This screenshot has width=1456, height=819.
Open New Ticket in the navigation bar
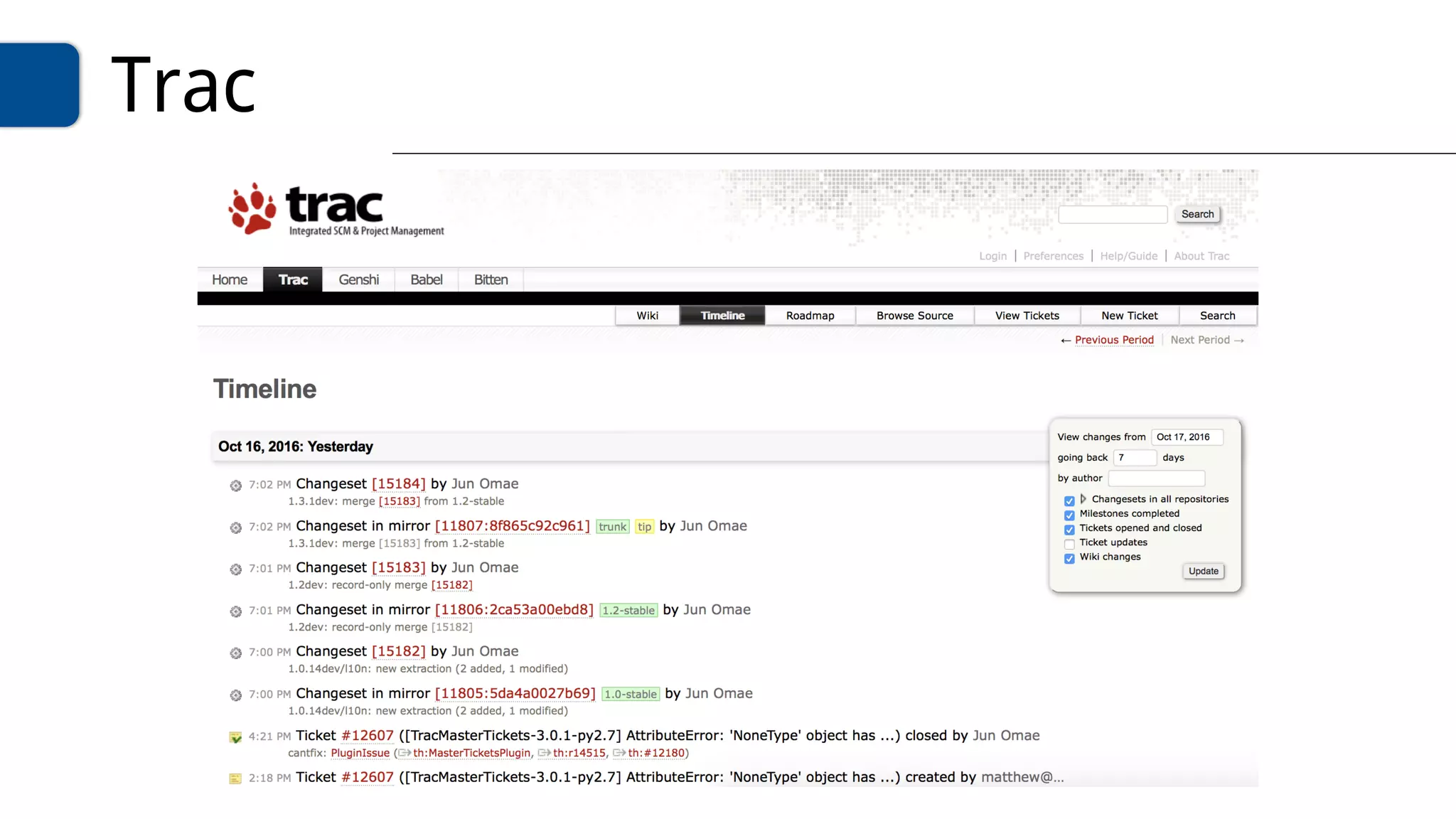click(1130, 316)
